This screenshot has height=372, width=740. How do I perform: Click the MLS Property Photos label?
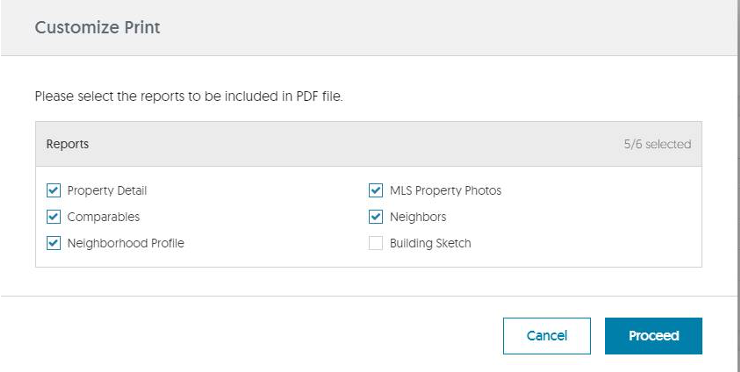[x=446, y=191]
